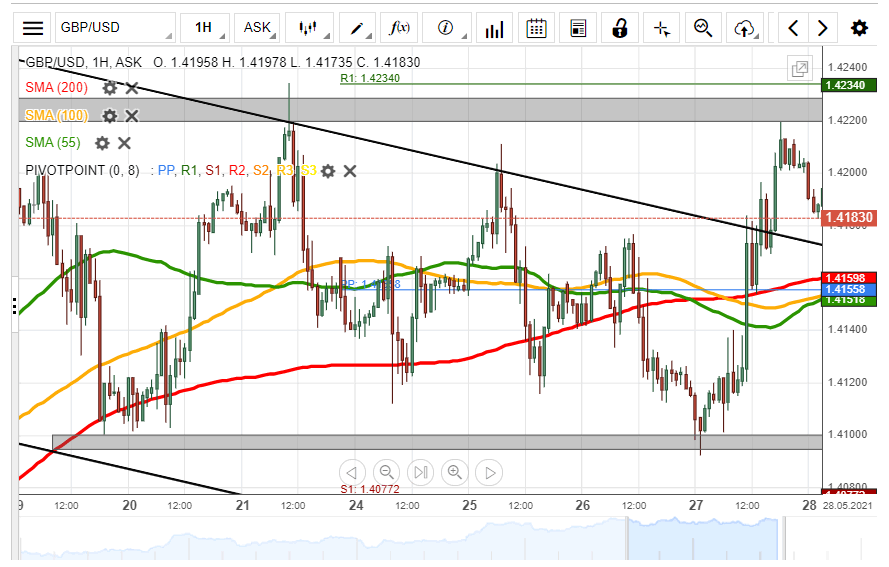Click the bar chart volume icon

pyautogui.click(x=494, y=28)
